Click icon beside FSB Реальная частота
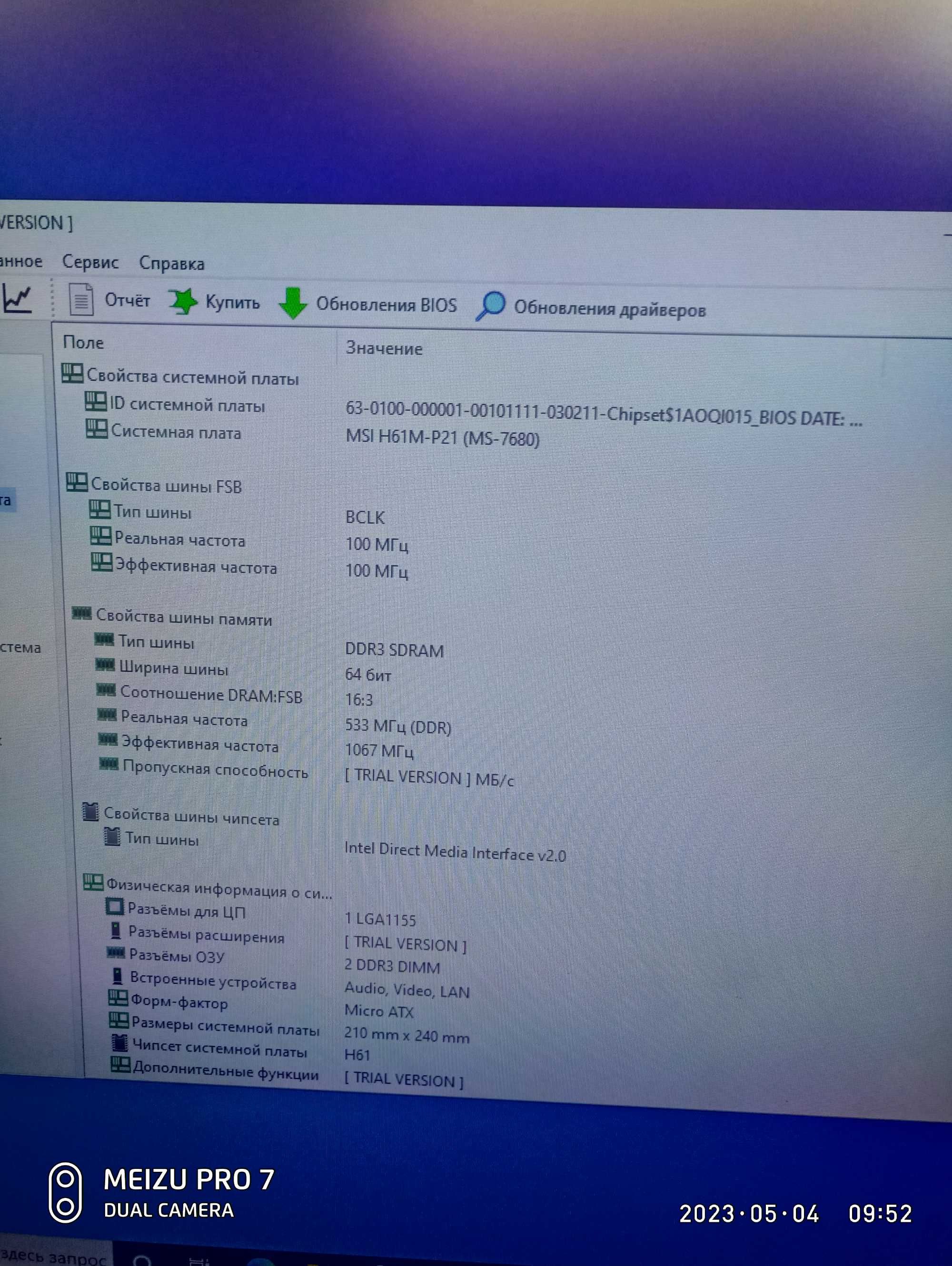952x1266 pixels. click(101, 536)
